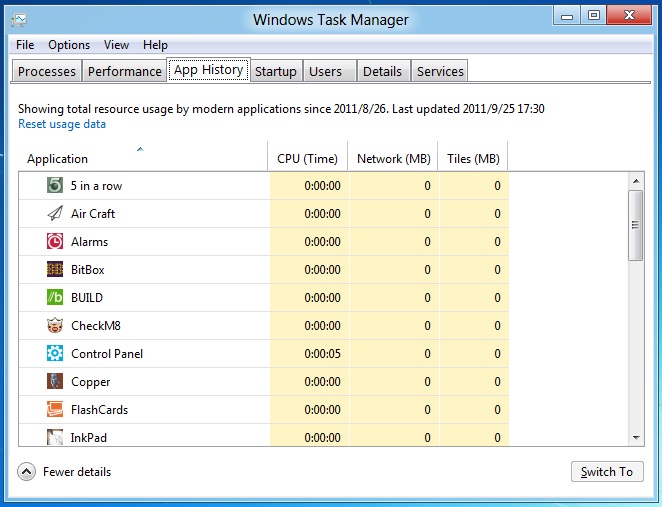Click Control Panel CPU time 0:00:05
The height and width of the screenshot is (507, 662).
pyautogui.click(x=322, y=353)
